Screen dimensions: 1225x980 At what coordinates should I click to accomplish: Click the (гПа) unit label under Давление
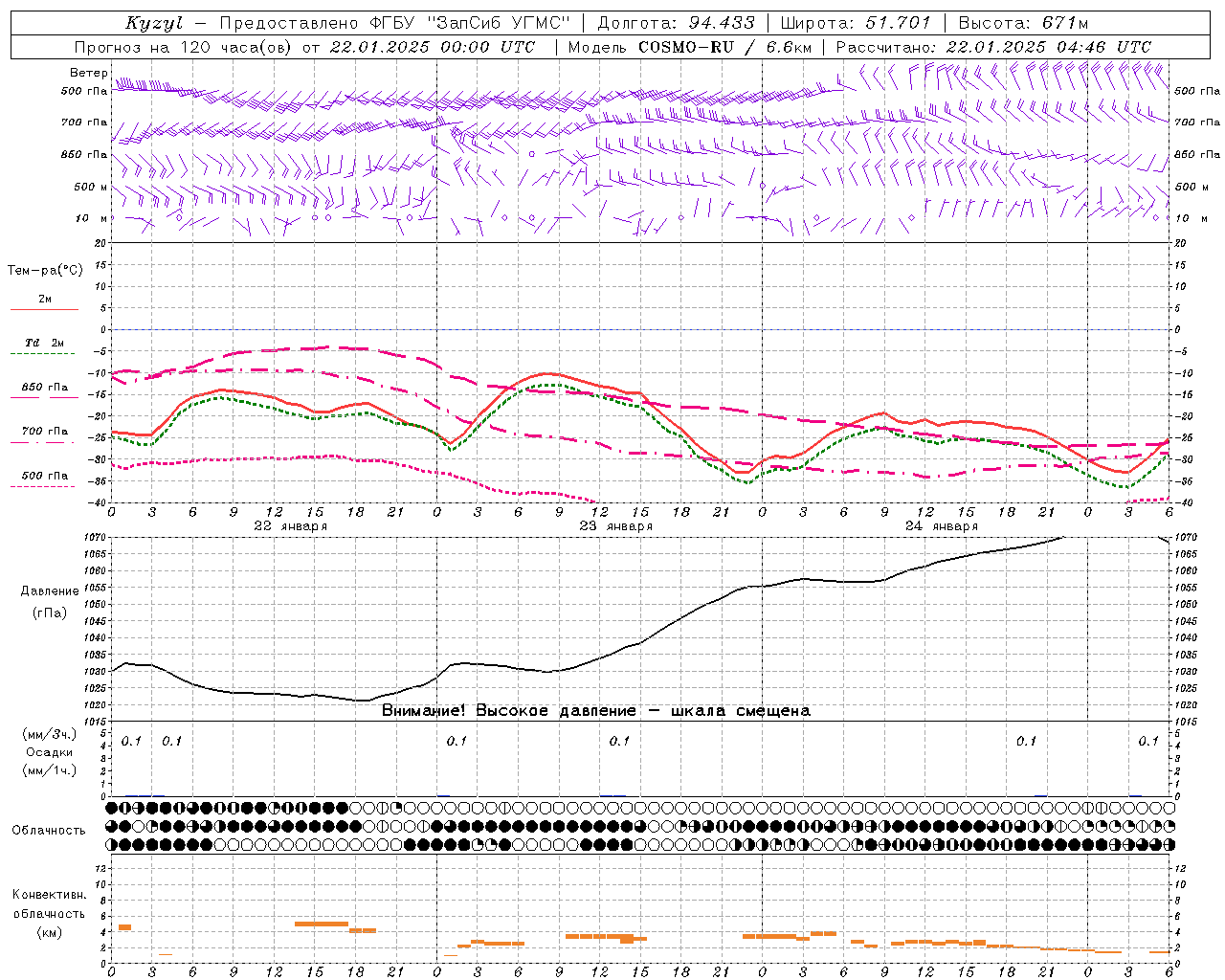click(50, 613)
